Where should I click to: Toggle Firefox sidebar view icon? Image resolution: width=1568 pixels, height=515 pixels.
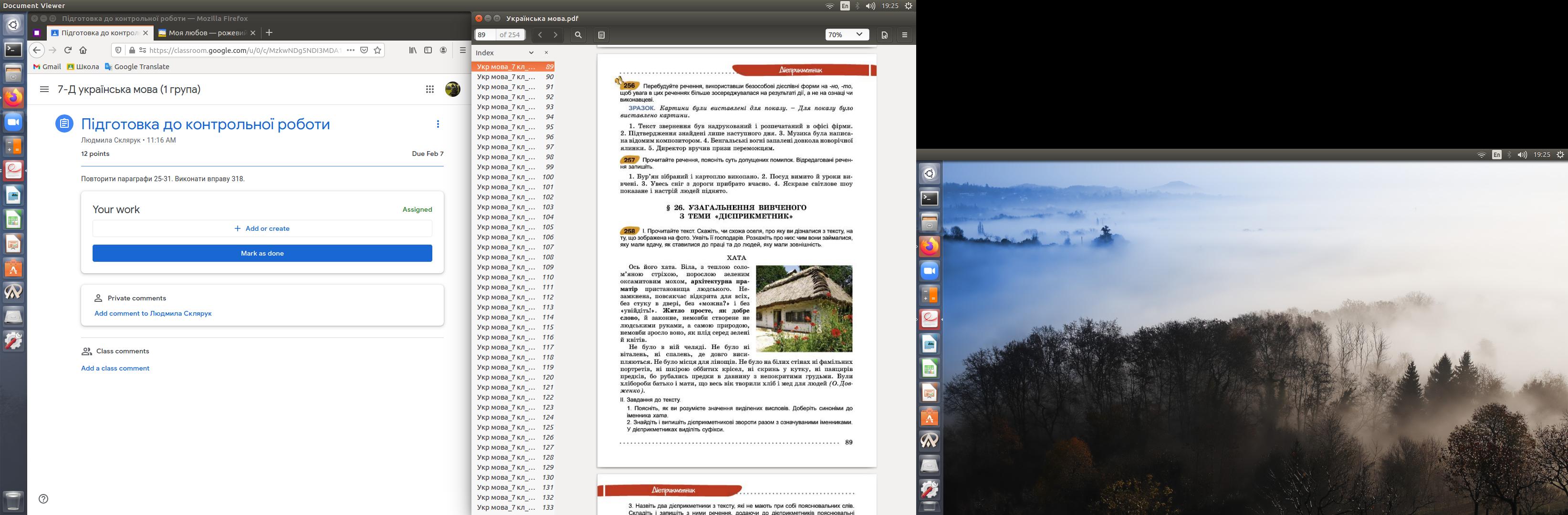tap(428, 50)
